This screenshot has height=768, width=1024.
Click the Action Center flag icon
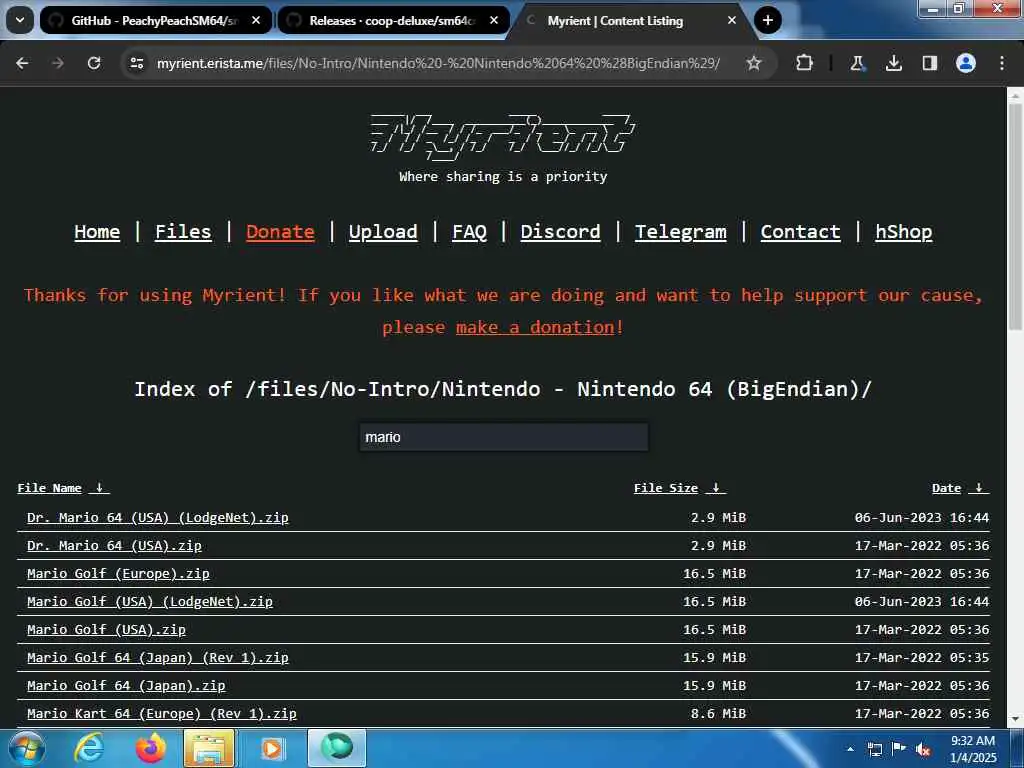[899, 749]
